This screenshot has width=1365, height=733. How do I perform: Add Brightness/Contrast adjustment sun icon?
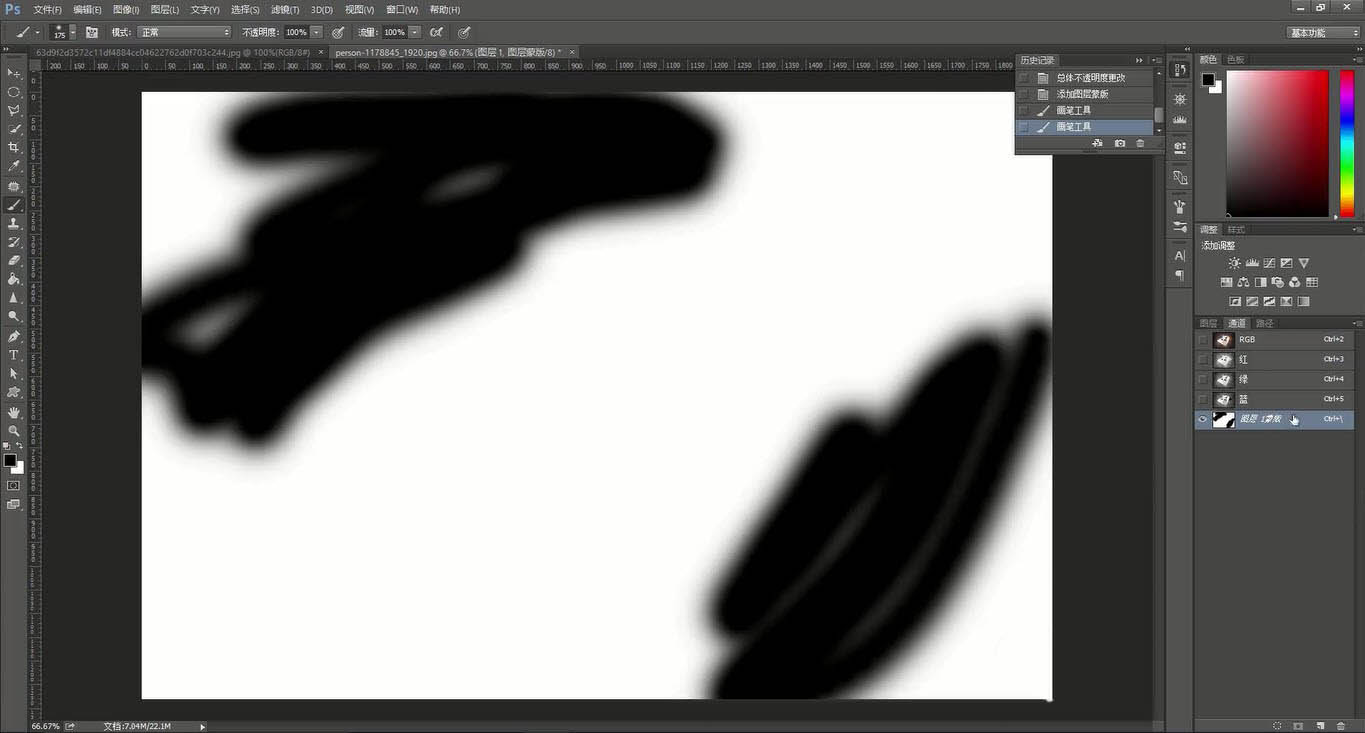point(1235,263)
